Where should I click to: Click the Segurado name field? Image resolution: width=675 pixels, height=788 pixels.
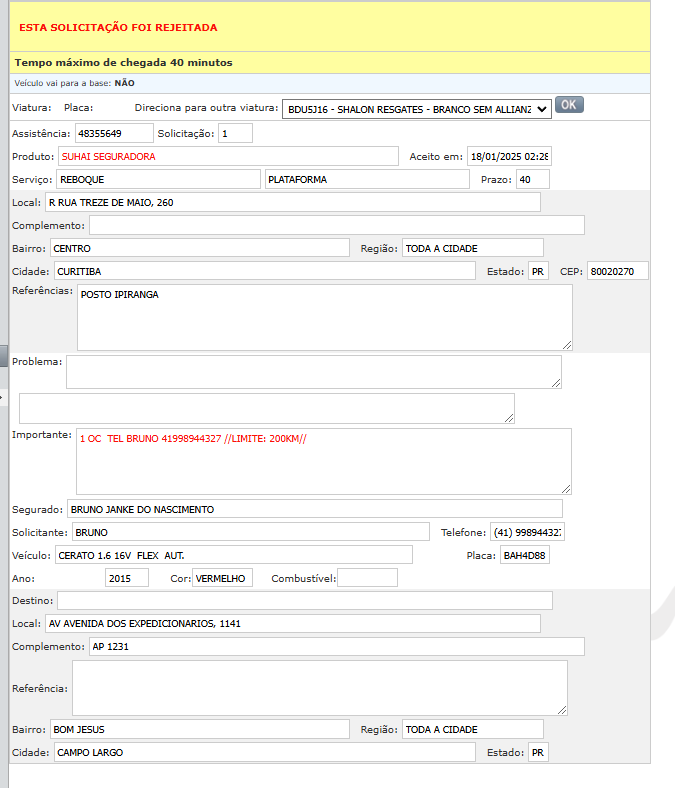[315, 509]
